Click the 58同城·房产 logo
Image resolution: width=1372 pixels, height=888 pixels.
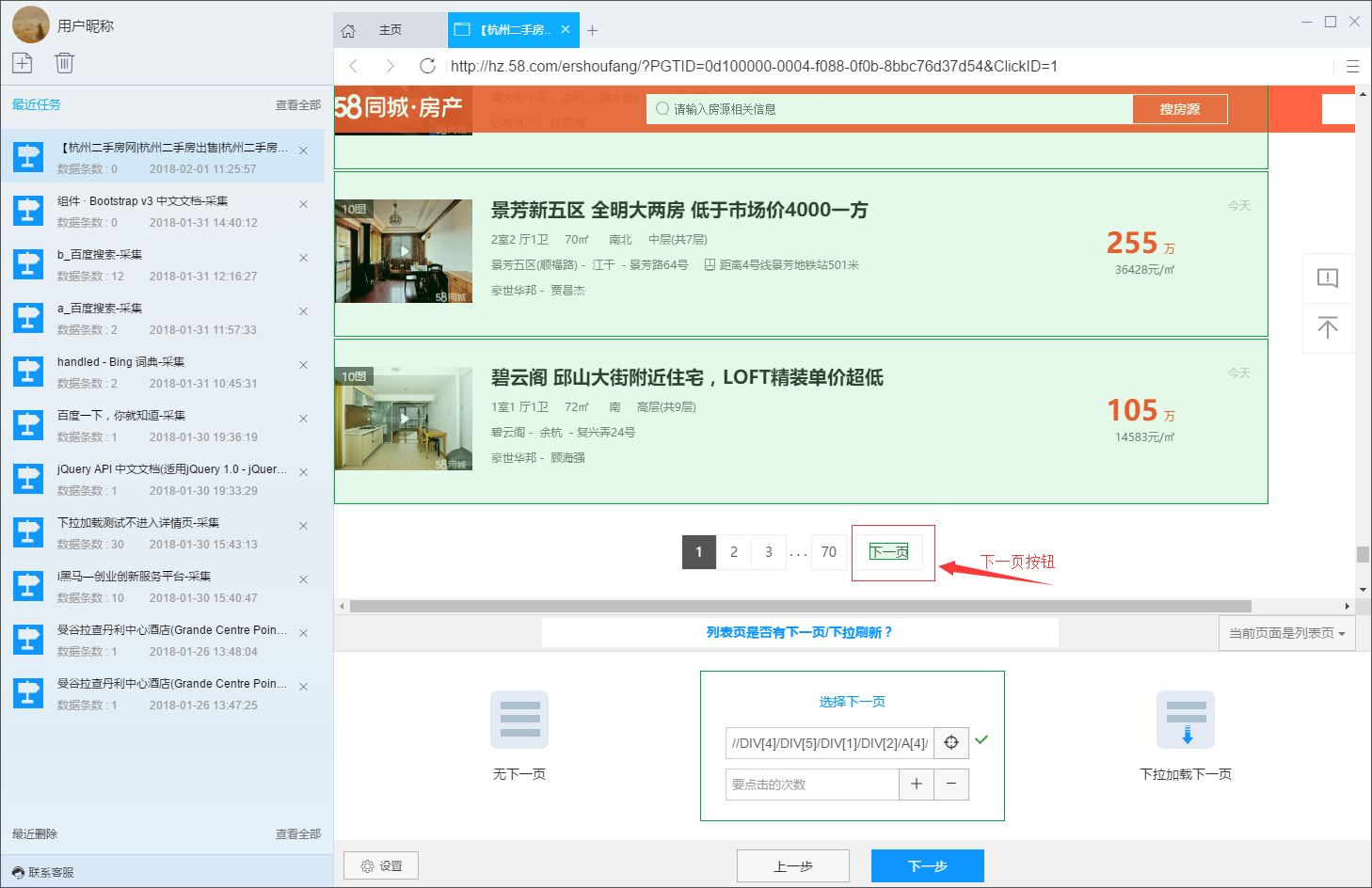coord(399,107)
